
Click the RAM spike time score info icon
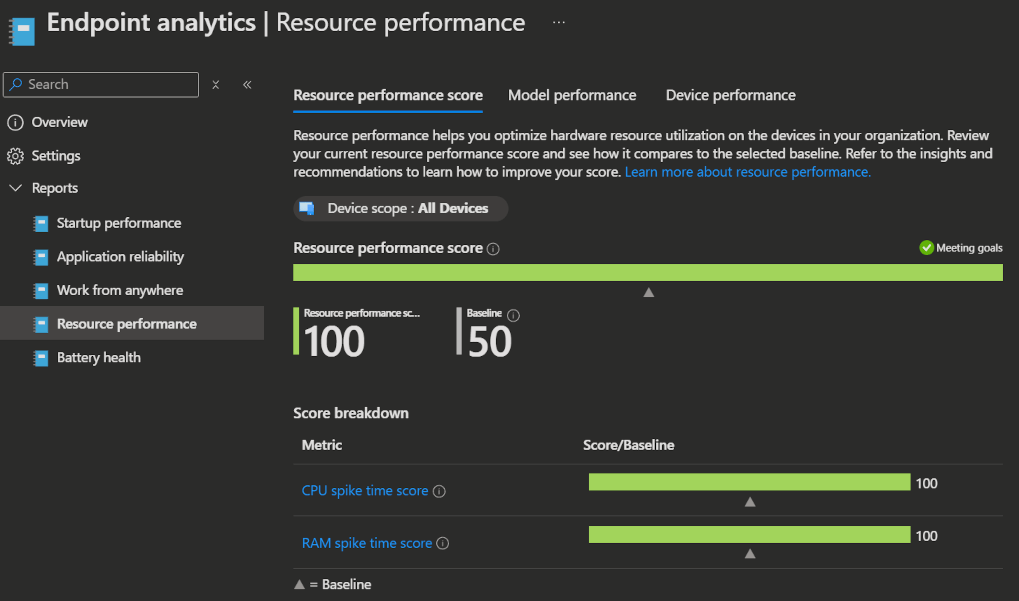click(443, 544)
